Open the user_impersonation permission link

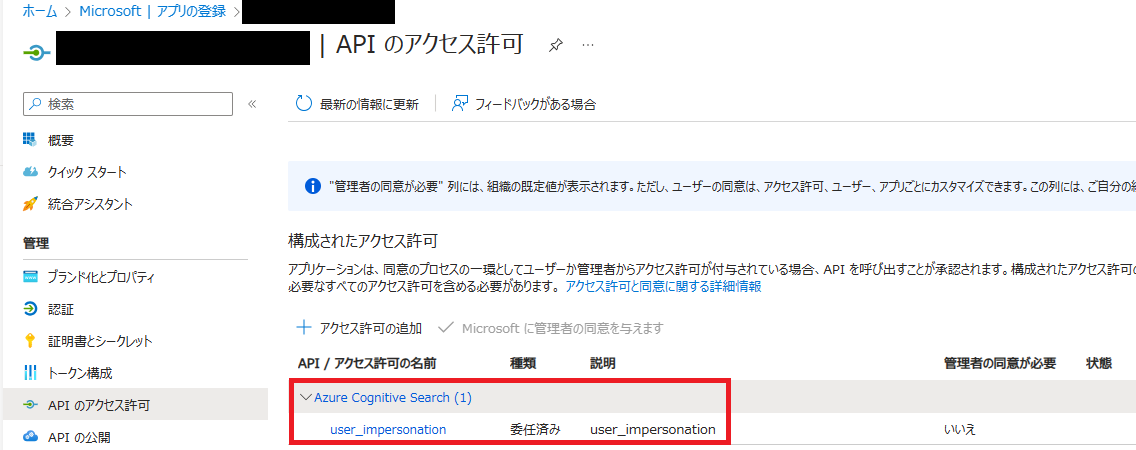click(x=388, y=430)
